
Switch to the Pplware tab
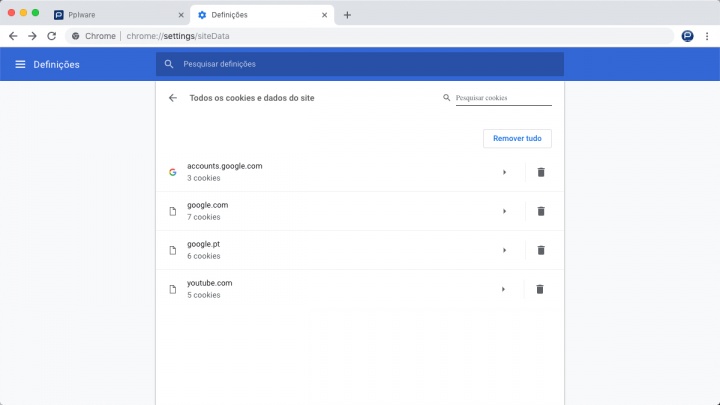(115, 15)
